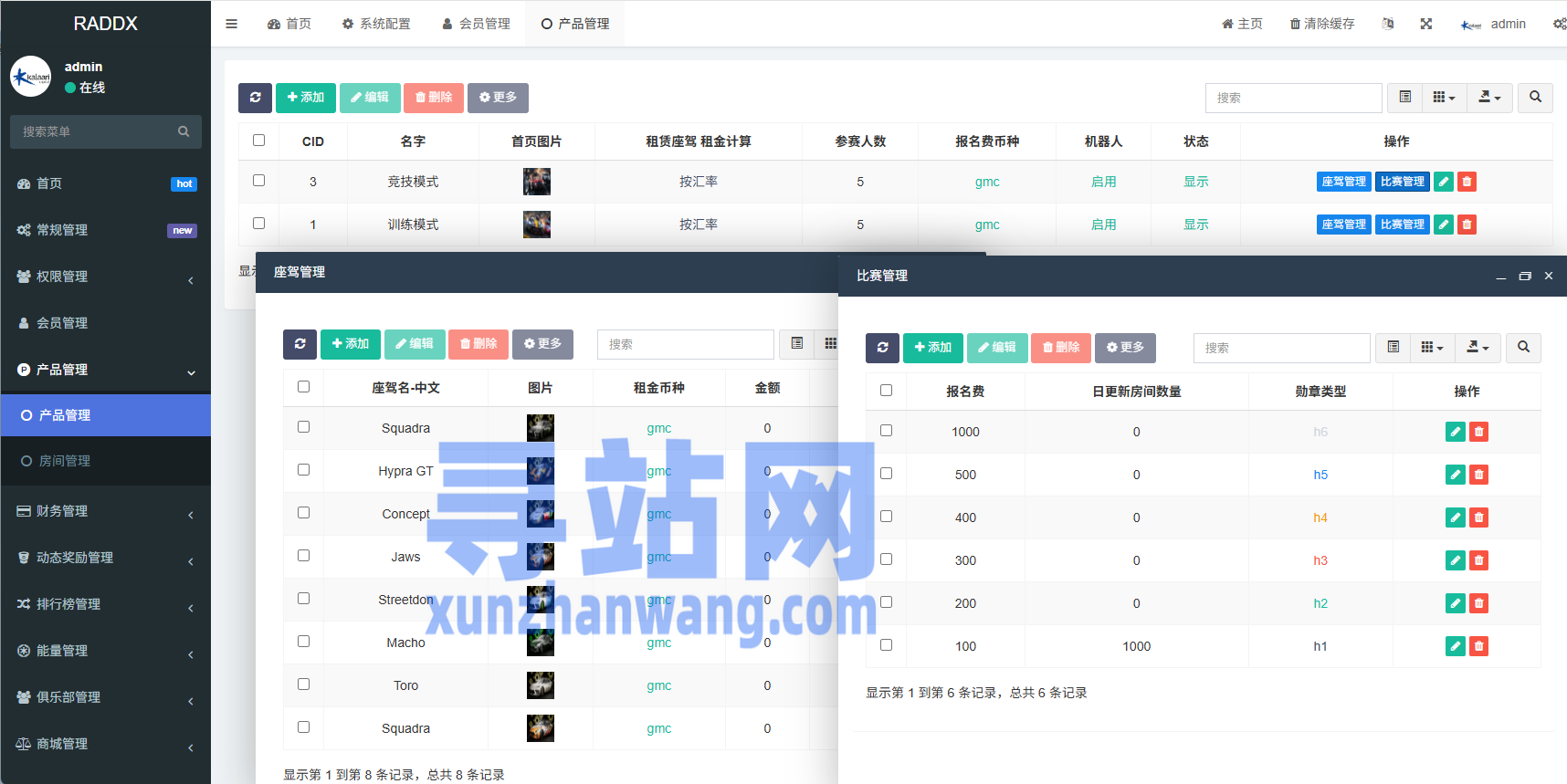Screen dimensions: 1567x784
Task: Click gmc currency link in 竞技模式 row
Action: (987, 182)
